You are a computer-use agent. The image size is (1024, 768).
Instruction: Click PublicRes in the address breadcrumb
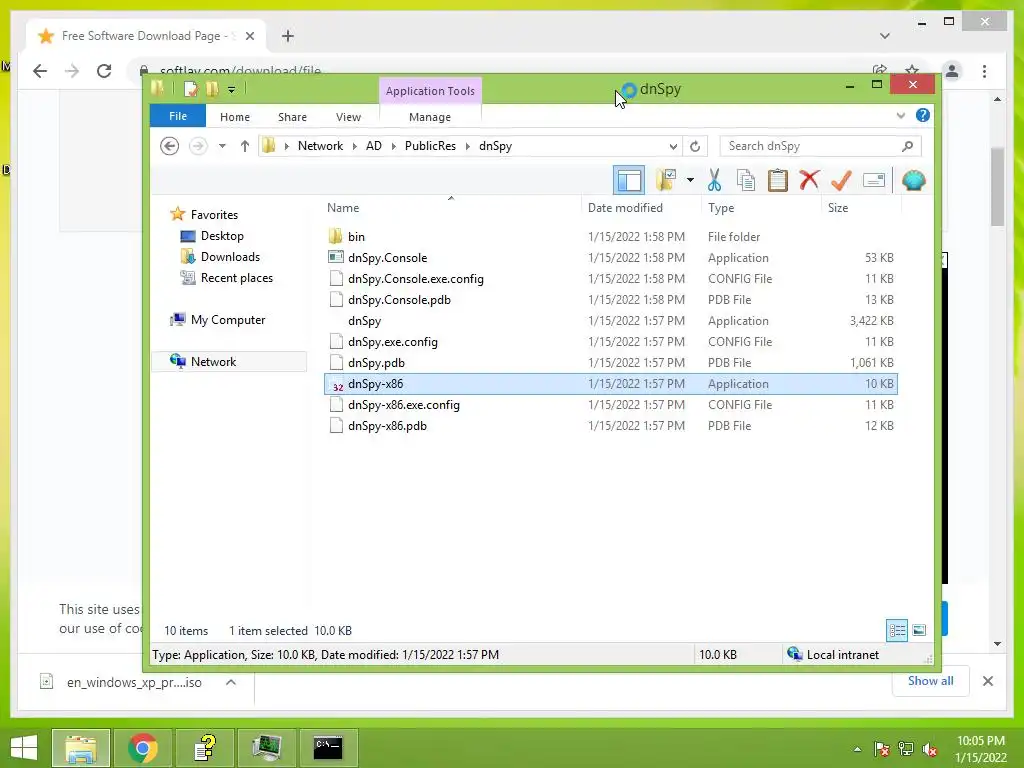coord(430,146)
